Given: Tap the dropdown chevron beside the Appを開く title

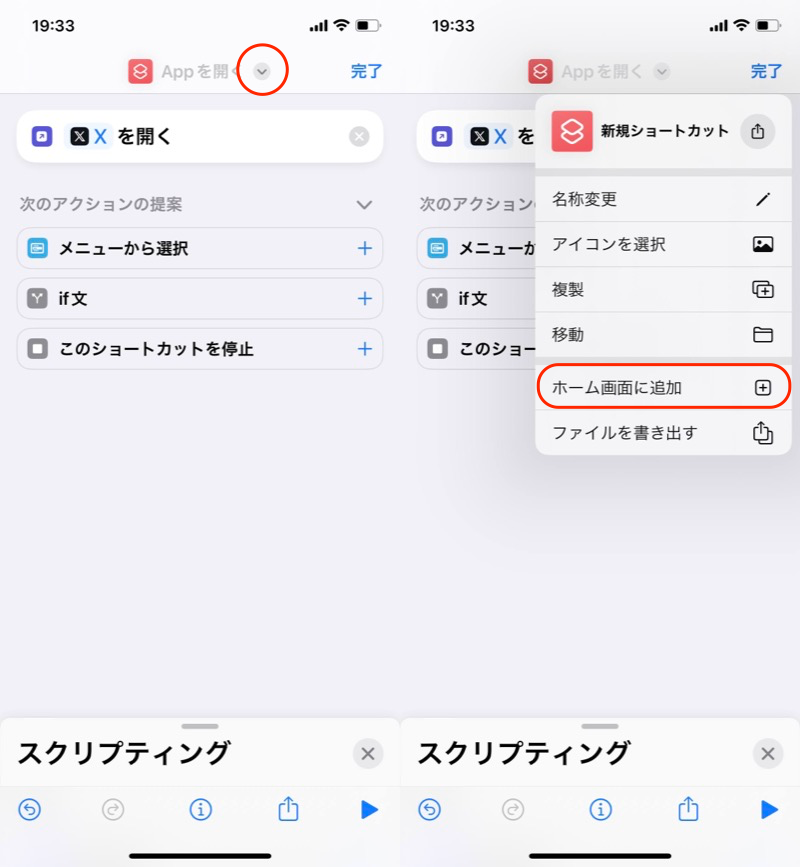Looking at the screenshot, I should tap(262, 72).
